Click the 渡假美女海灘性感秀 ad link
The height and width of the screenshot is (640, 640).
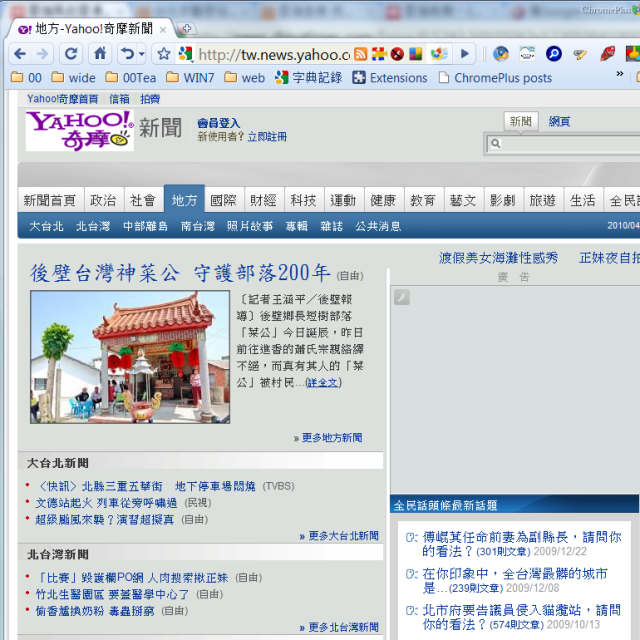pyautogui.click(x=498, y=258)
